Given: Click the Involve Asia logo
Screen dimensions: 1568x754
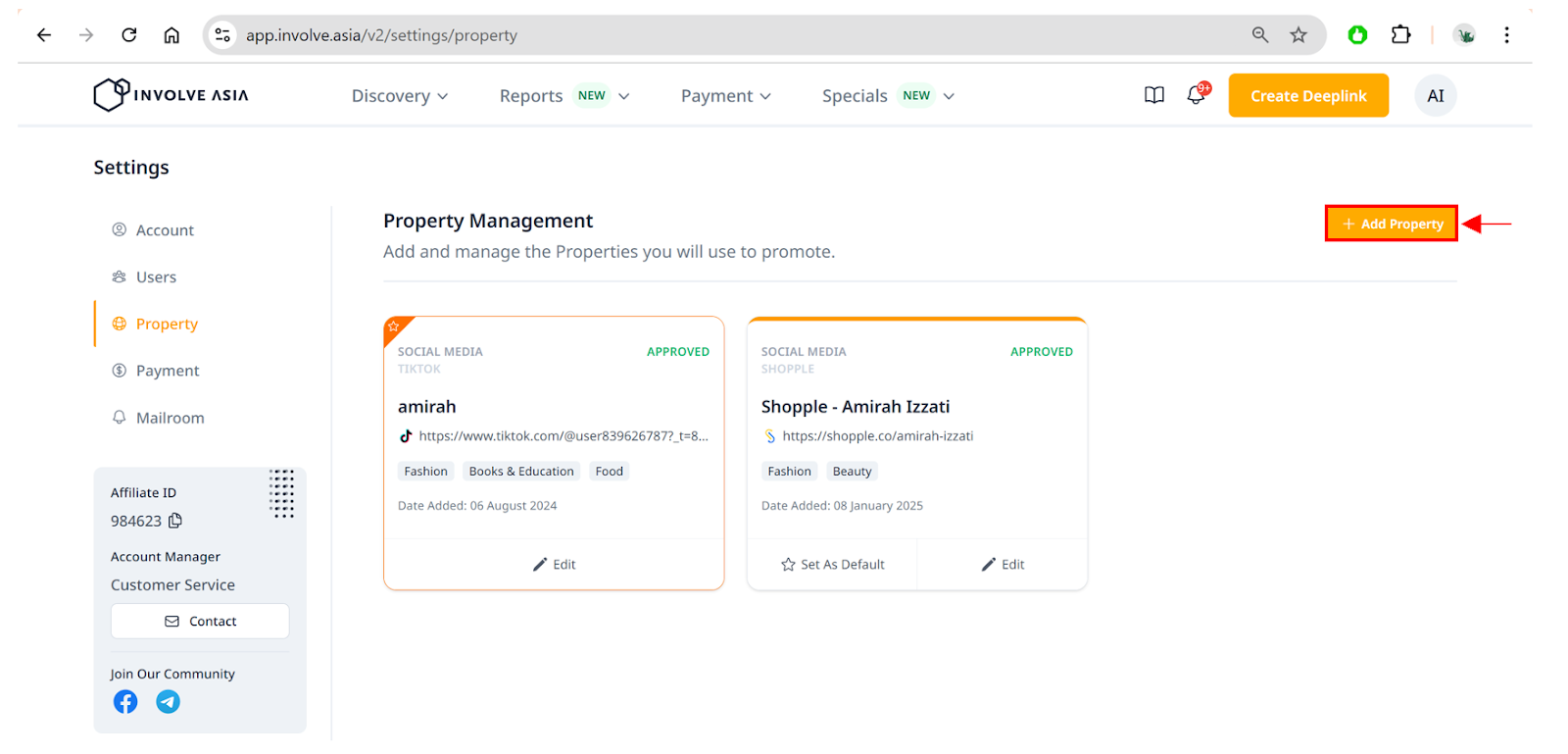Looking at the screenshot, I should coord(171,95).
